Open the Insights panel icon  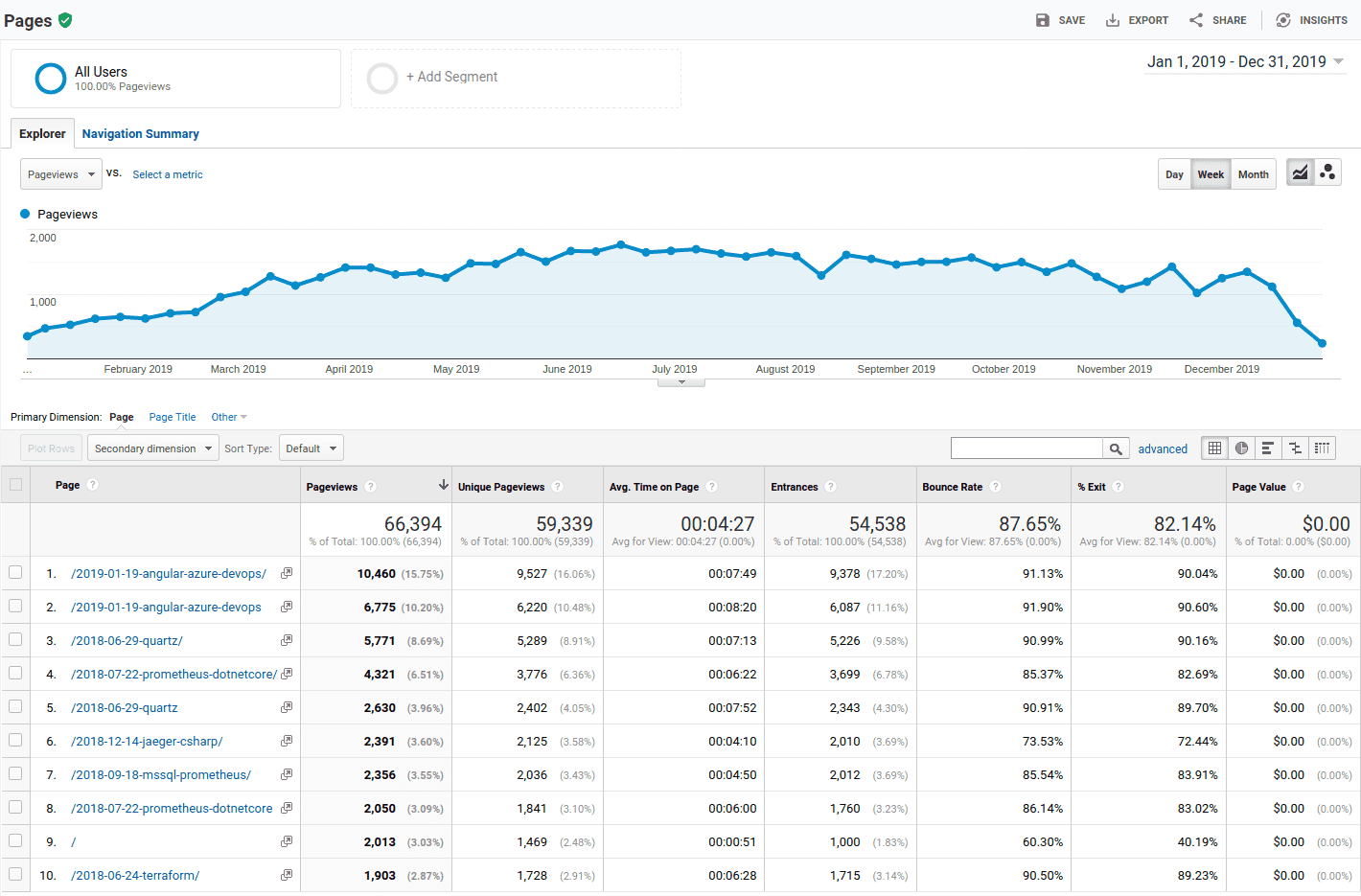tap(1283, 20)
